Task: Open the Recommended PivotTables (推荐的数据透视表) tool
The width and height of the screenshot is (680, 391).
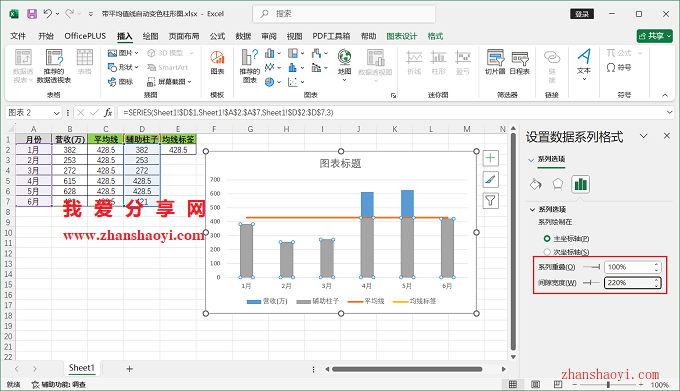Action: point(54,66)
